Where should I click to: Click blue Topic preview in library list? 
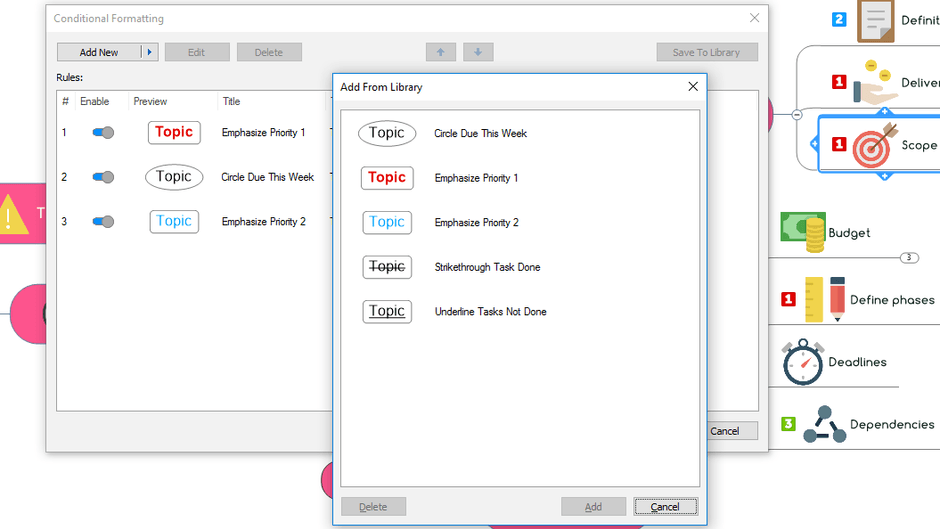point(387,223)
